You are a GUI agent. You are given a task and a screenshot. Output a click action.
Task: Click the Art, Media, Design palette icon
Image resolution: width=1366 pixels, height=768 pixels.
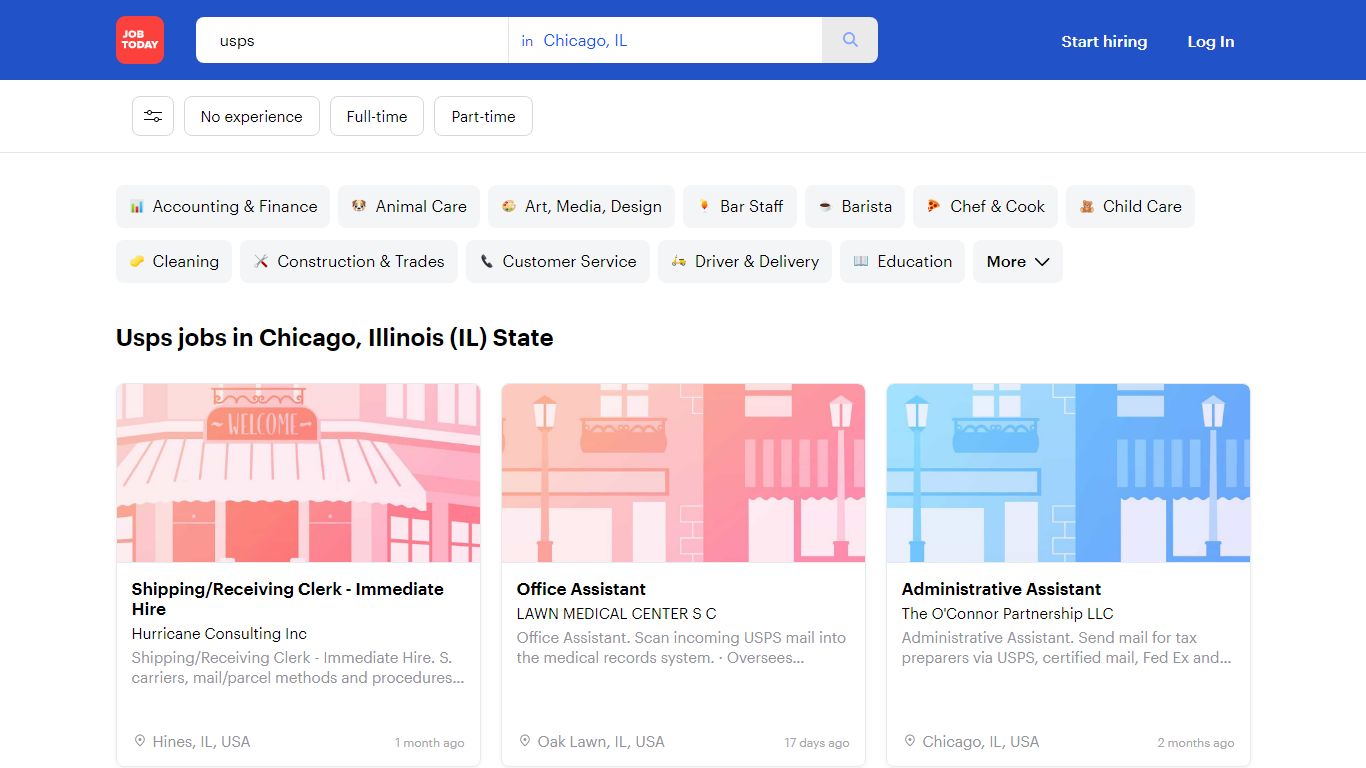[x=509, y=207]
